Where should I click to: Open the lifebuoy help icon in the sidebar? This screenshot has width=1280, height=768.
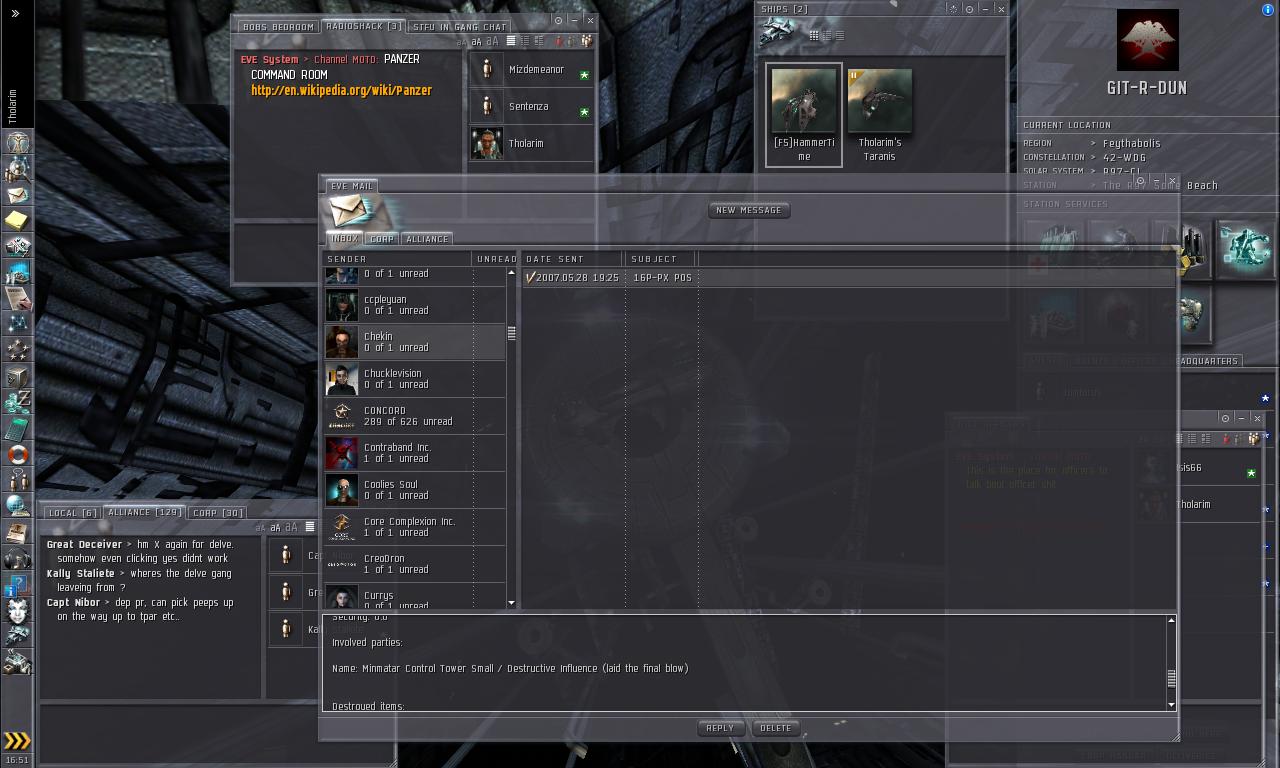click(18, 454)
